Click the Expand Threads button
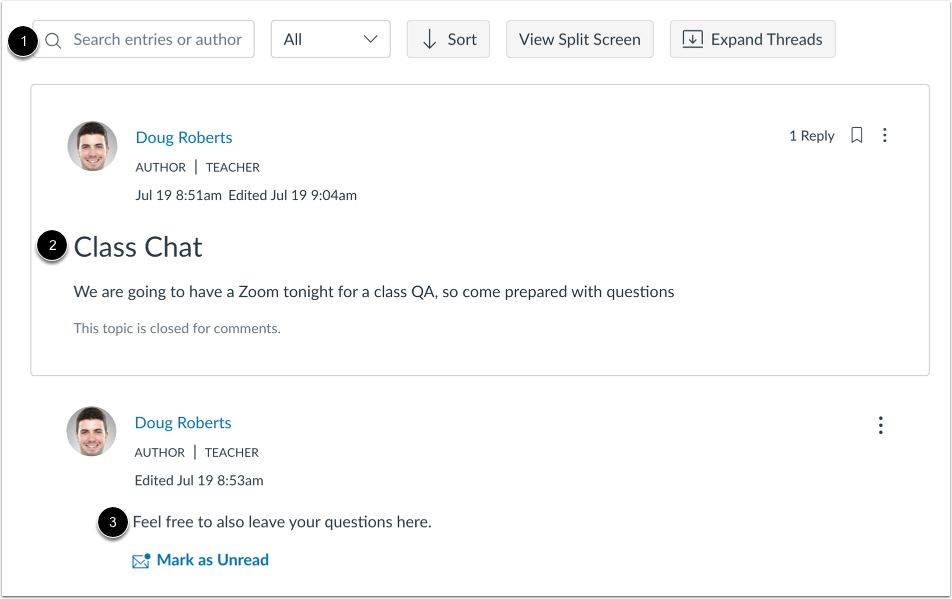952x599 pixels. pos(752,40)
